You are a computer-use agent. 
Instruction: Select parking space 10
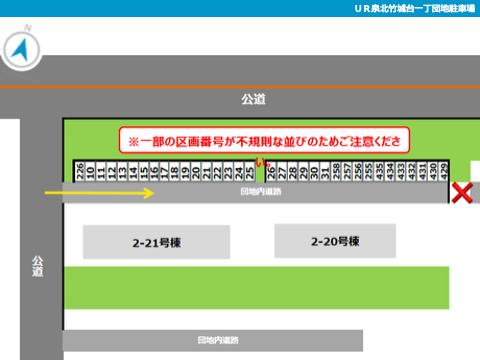point(91,171)
